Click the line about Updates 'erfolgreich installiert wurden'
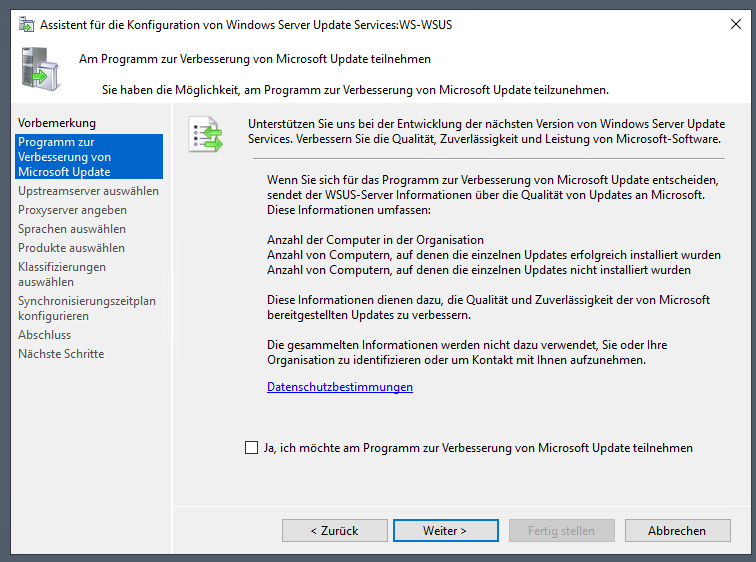Screen dimensions: 756x562 494,255
